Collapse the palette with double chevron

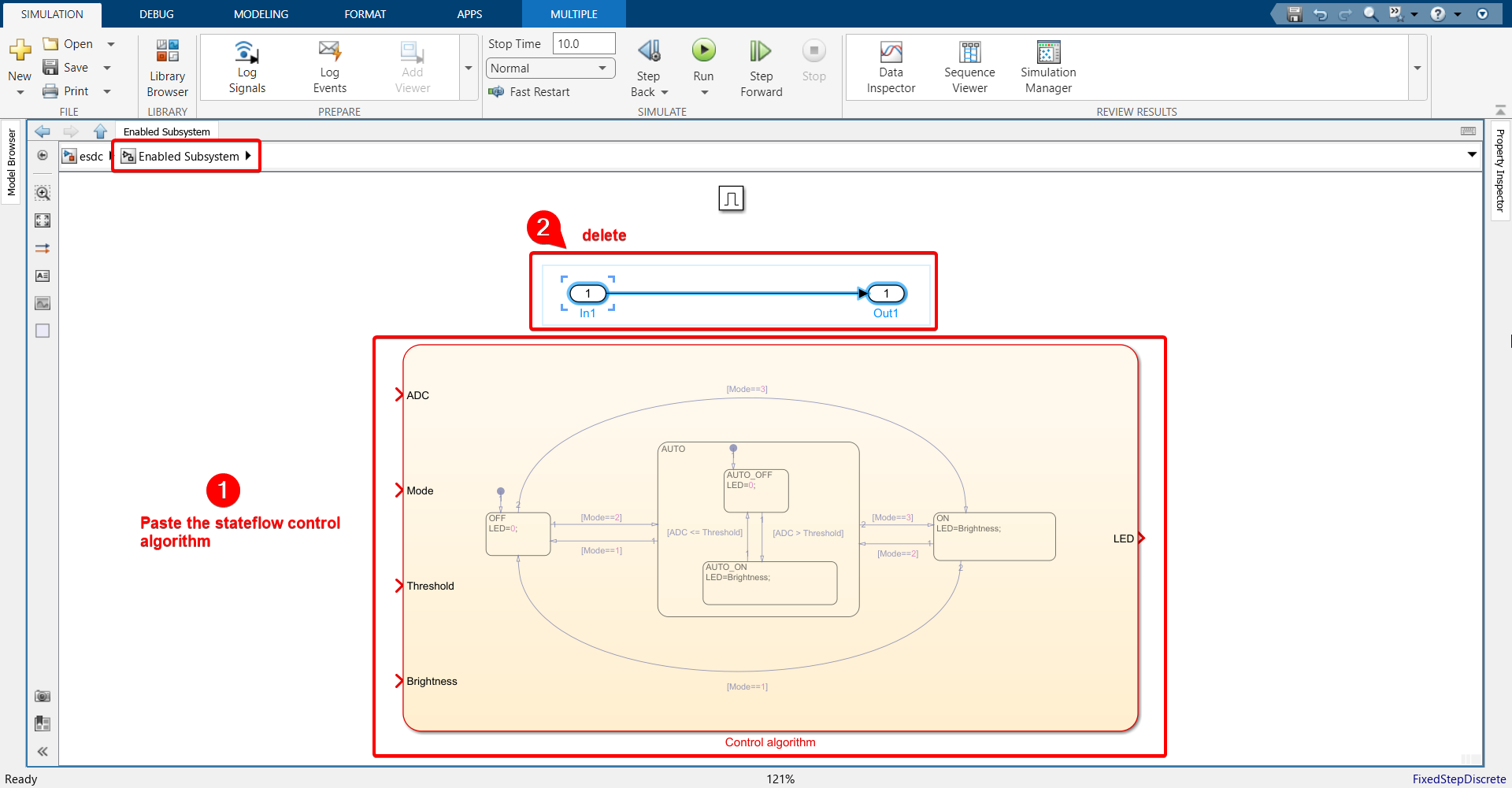43,752
